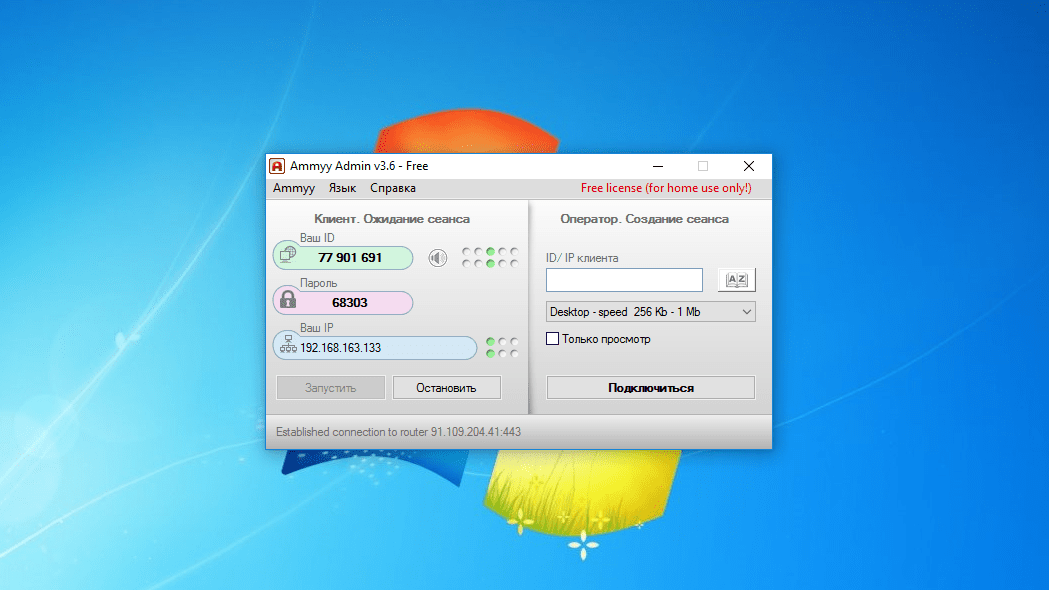
Task: Open the Справка help menu
Action: click(393, 188)
